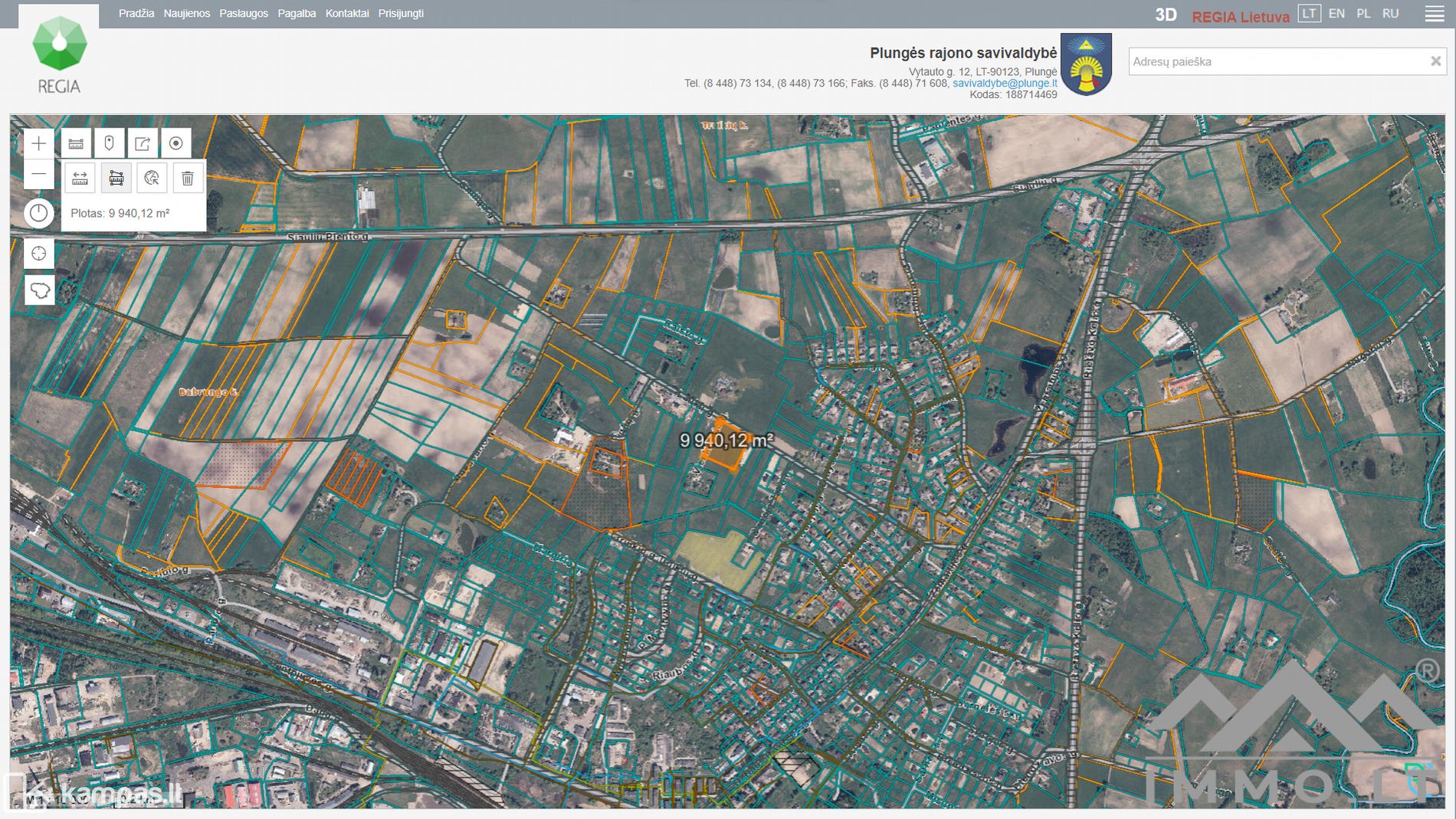Toggle the area measurement tool
The height and width of the screenshot is (819, 1456).
coord(116,179)
